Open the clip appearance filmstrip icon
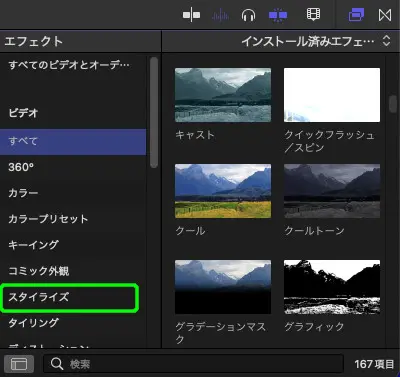Viewport: 400px width, 377px height. pyautogui.click(x=313, y=15)
